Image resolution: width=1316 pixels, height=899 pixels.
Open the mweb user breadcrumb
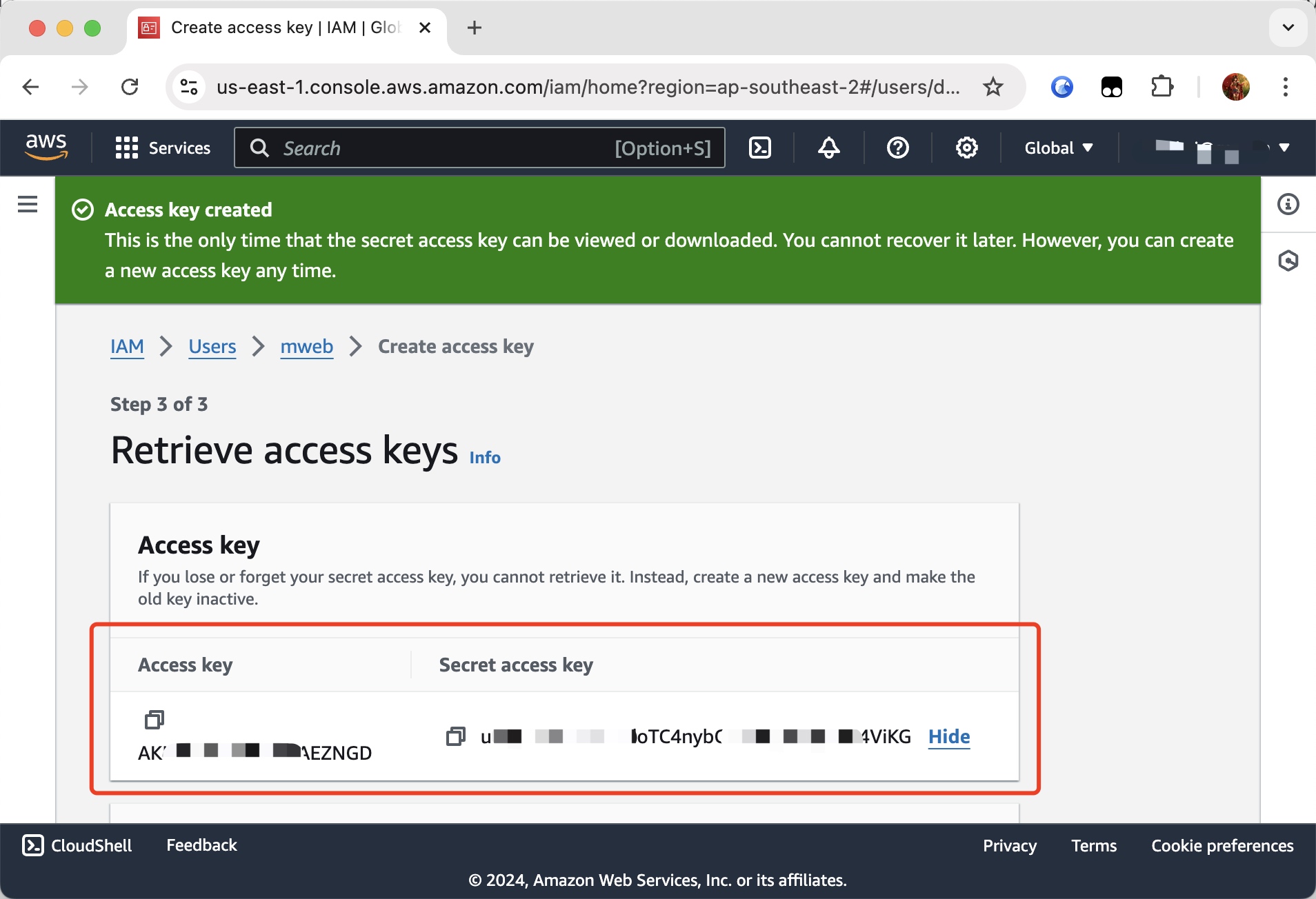306,346
